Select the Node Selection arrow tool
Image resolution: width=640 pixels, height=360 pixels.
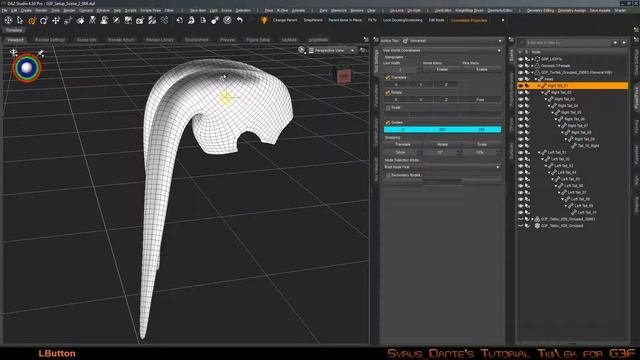pos(20,20)
